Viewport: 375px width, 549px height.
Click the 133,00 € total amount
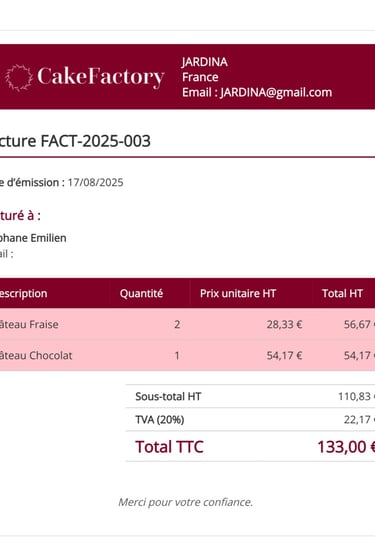pyautogui.click(x=346, y=447)
